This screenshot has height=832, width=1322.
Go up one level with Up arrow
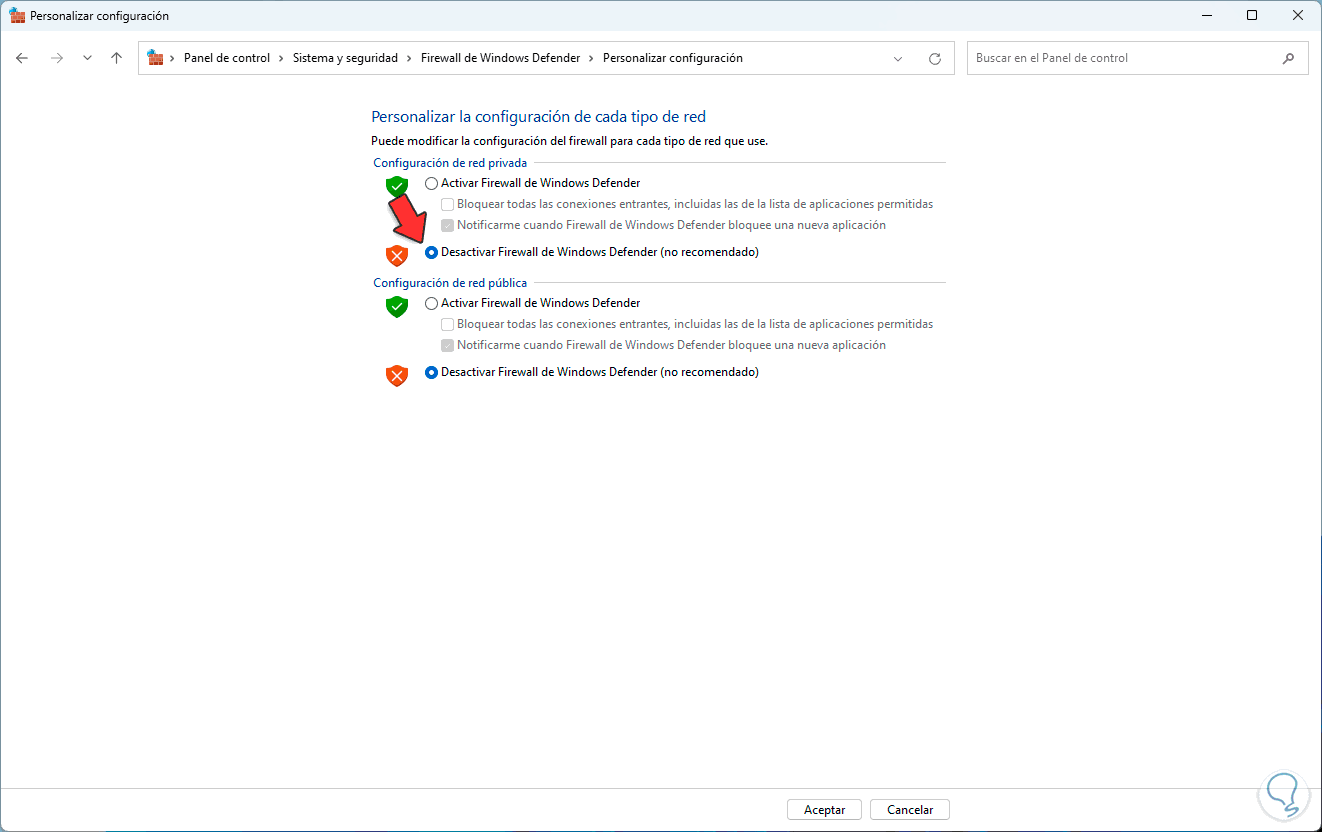coord(116,58)
